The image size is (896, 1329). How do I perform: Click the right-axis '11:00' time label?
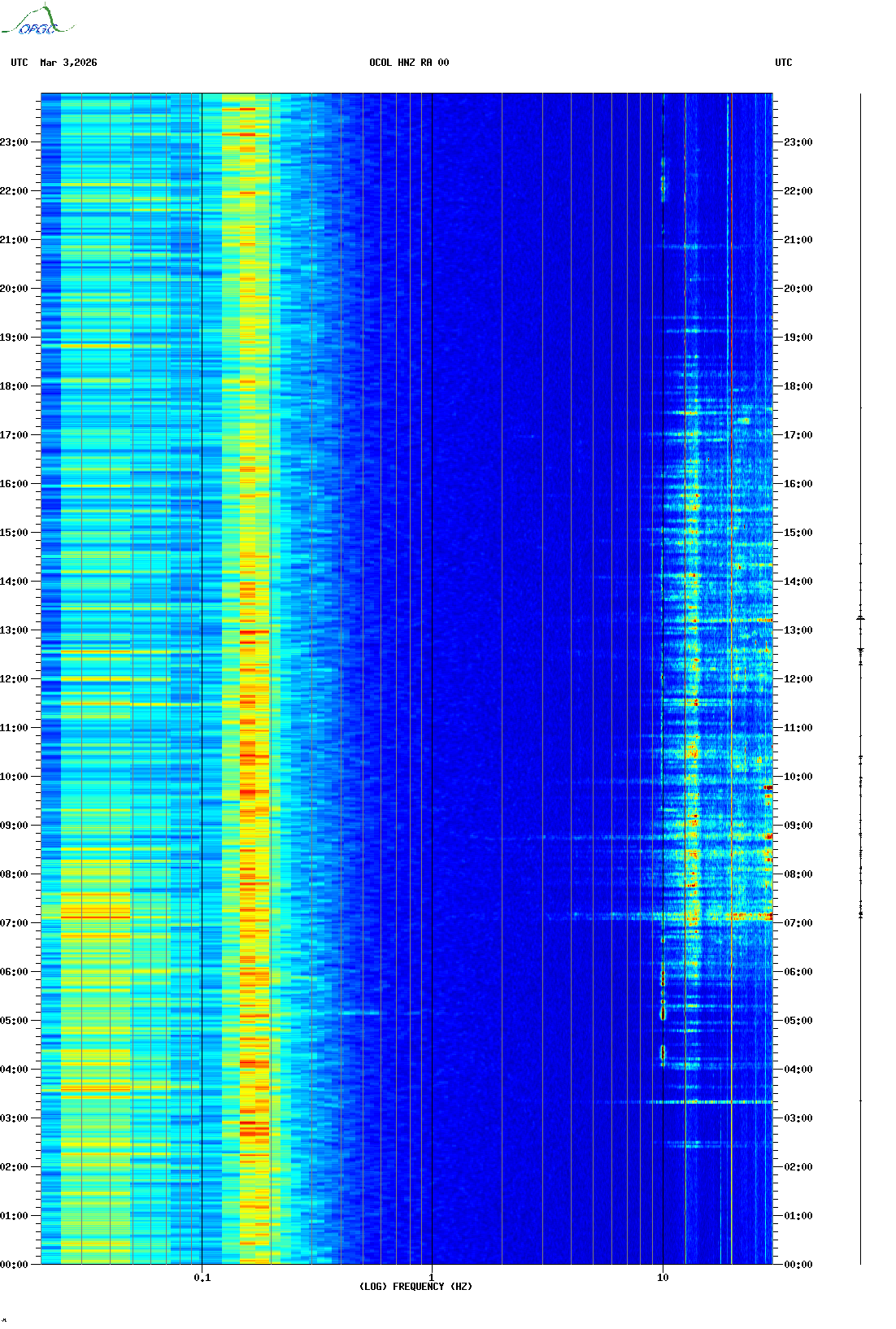(x=798, y=728)
